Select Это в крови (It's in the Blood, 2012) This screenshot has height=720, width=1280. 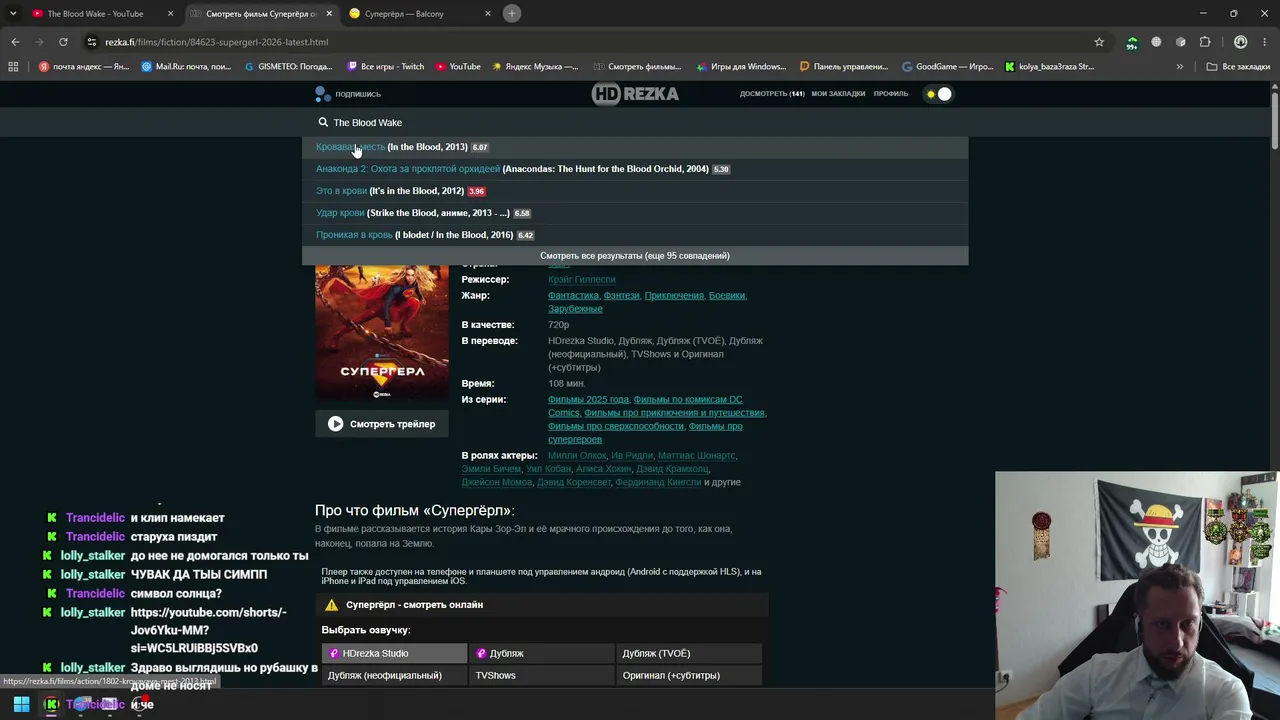tap(635, 191)
